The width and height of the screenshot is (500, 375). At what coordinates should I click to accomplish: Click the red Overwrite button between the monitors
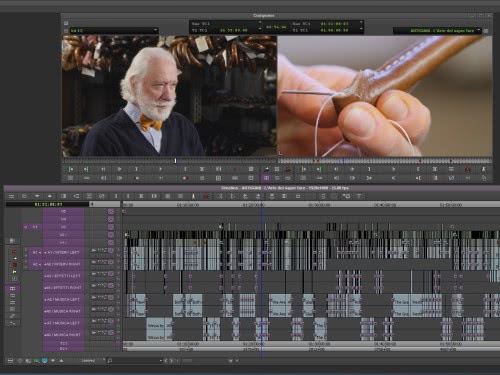[x=288, y=169]
